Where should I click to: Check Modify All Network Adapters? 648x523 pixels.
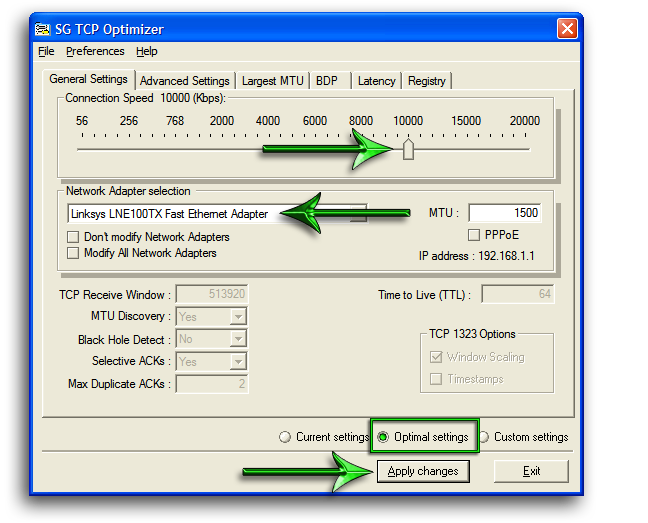pyautogui.click(x=73, y=253)
